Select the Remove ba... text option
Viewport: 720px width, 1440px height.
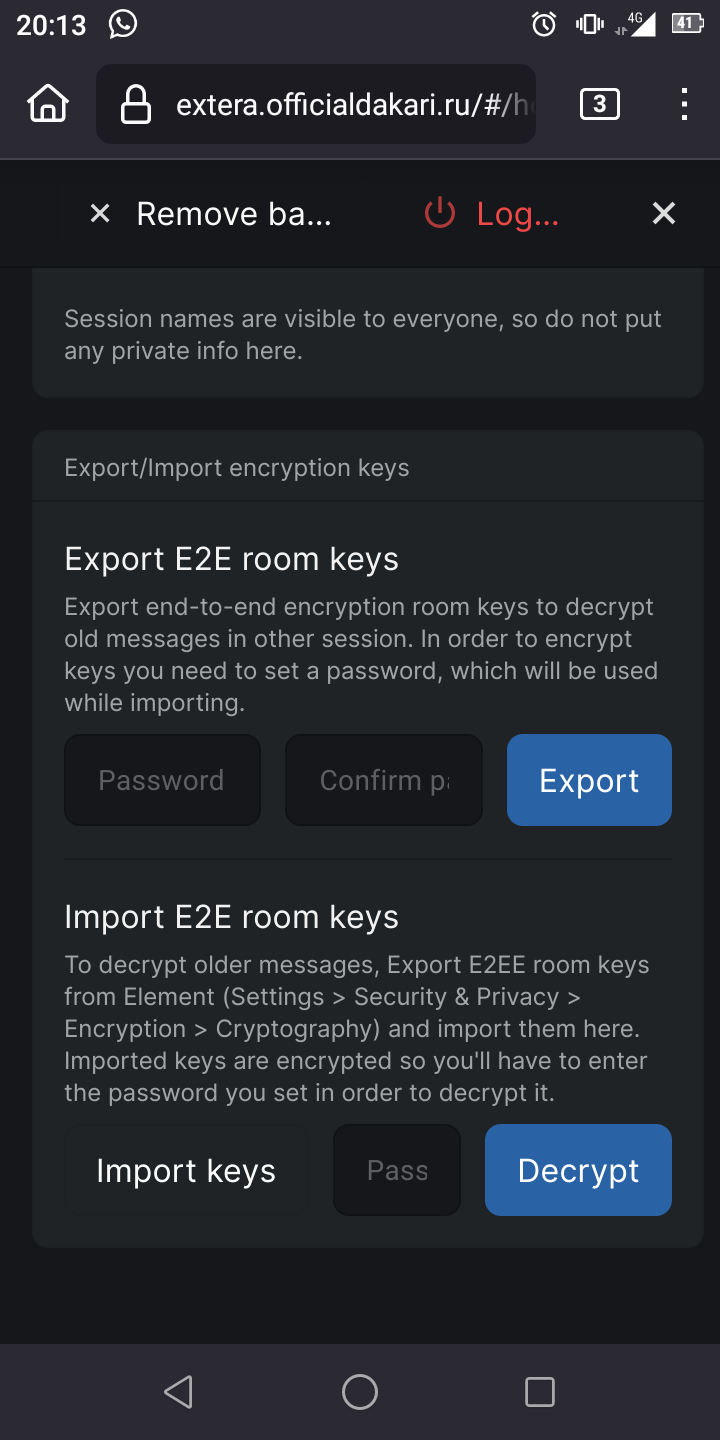(234, 214)
